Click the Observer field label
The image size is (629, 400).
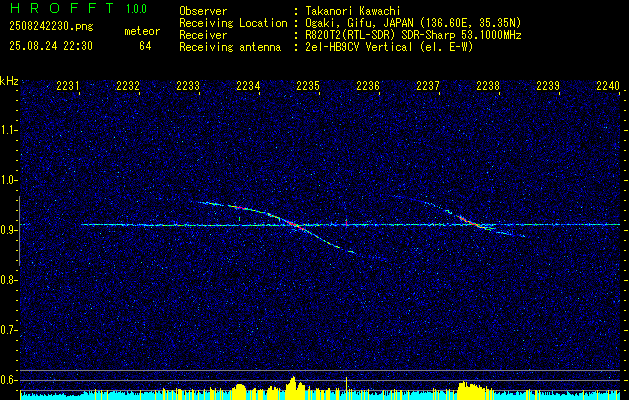[203, 11]
